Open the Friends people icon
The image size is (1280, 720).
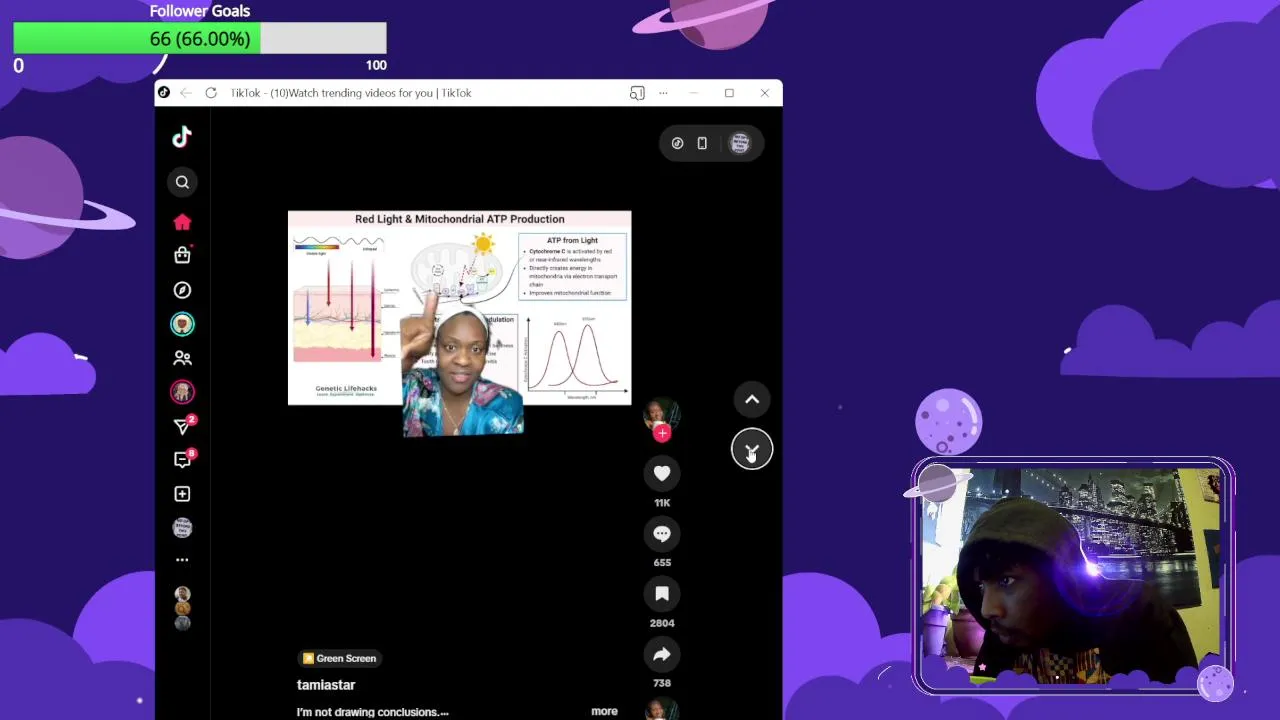pyautogui.click(x=182, y=357)
